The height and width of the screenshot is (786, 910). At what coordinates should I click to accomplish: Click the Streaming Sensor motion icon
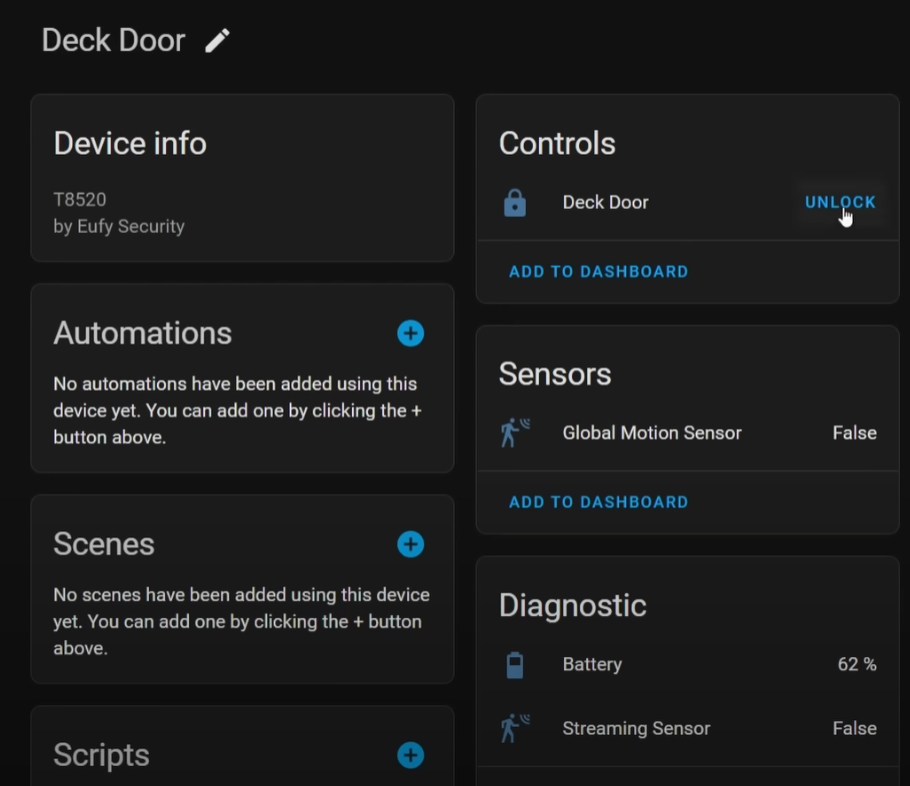point(515,729)
